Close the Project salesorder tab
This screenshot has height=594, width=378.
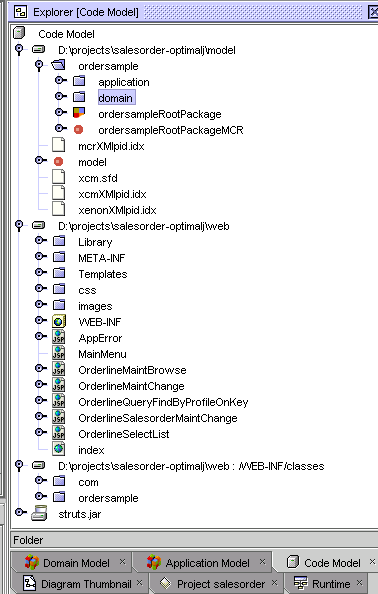(274, 582)
